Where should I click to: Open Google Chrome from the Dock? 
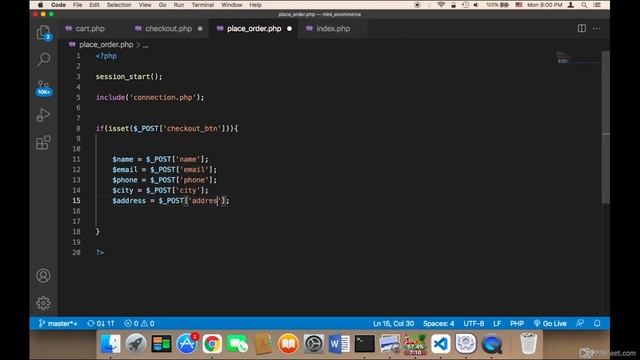[x=212, y=344]
